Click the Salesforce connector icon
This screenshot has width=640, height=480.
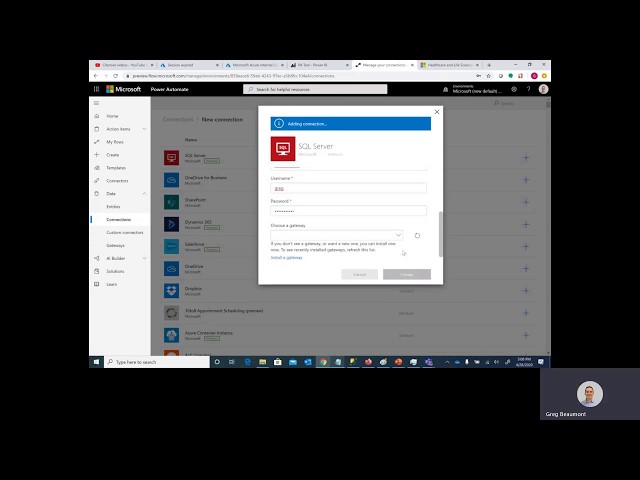171,247
